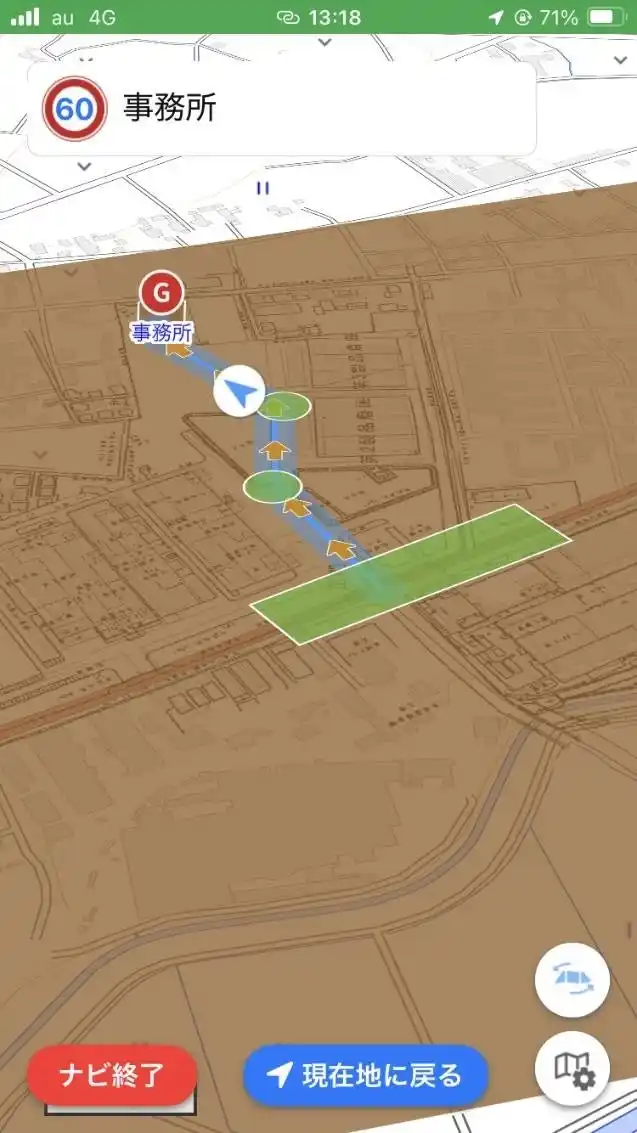Screen dimensions: 637x1133
Task: Tap the battery indicator in status bar
Action: [606, 17]
